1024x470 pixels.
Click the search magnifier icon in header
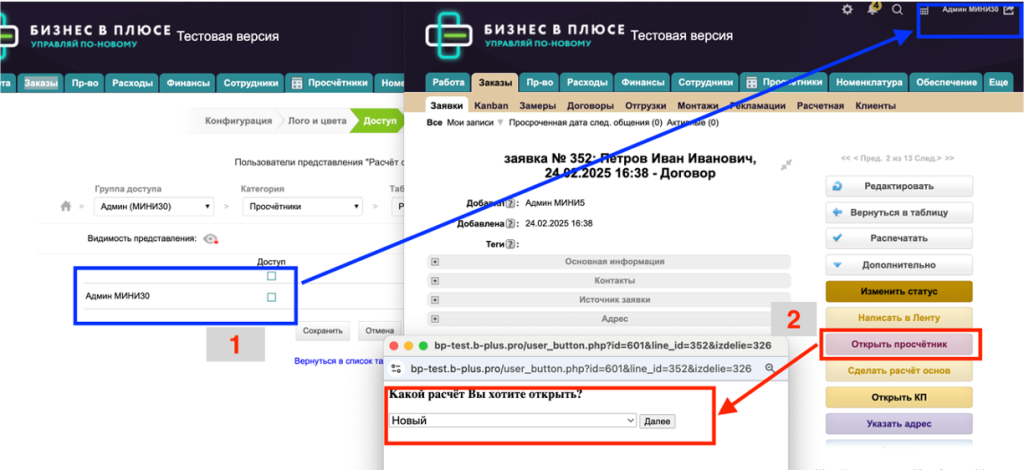(x=897, y=10)
